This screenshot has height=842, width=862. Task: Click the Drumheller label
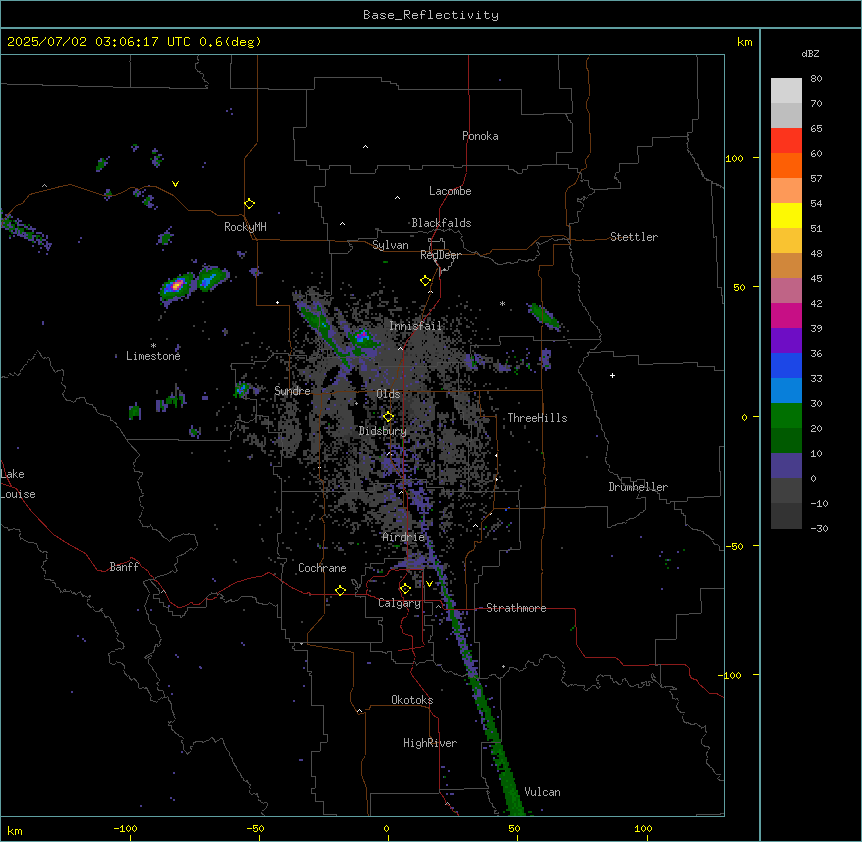tap(638, 487)
